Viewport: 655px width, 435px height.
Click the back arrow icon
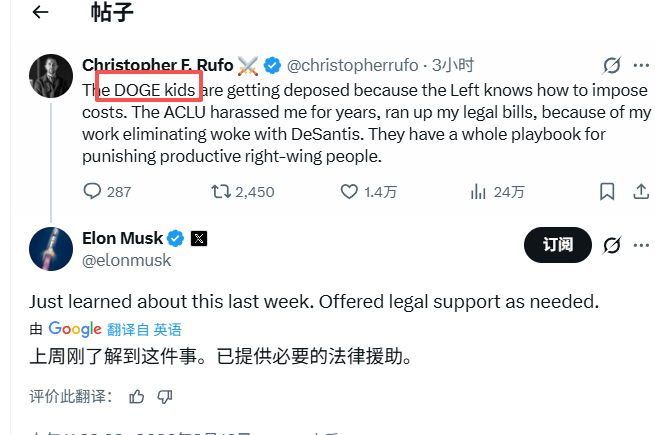(x=40, y=13)
